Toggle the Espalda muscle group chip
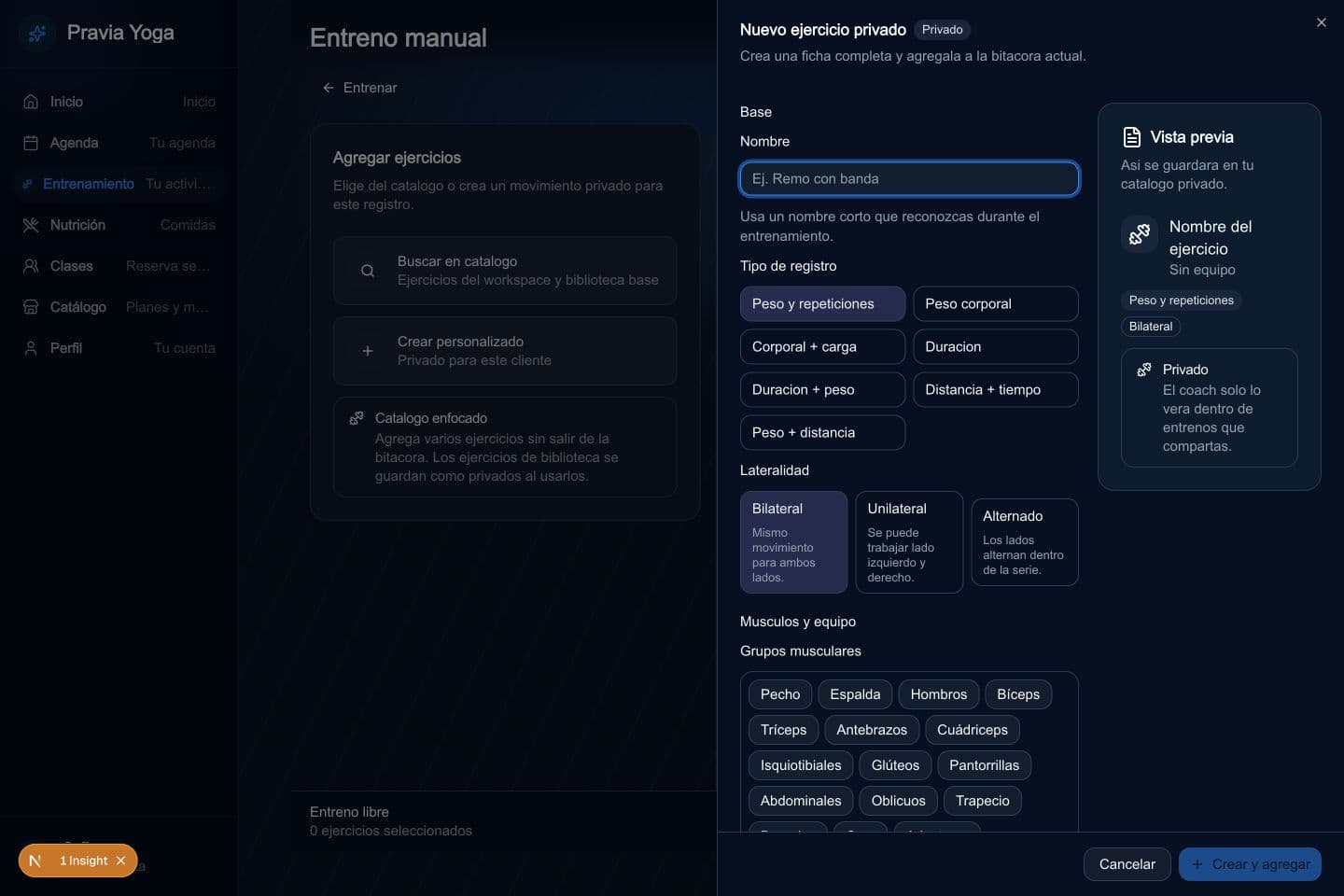Image resolution: width=1344 pixels, height=896 pixels. click(x=855, y=694)
